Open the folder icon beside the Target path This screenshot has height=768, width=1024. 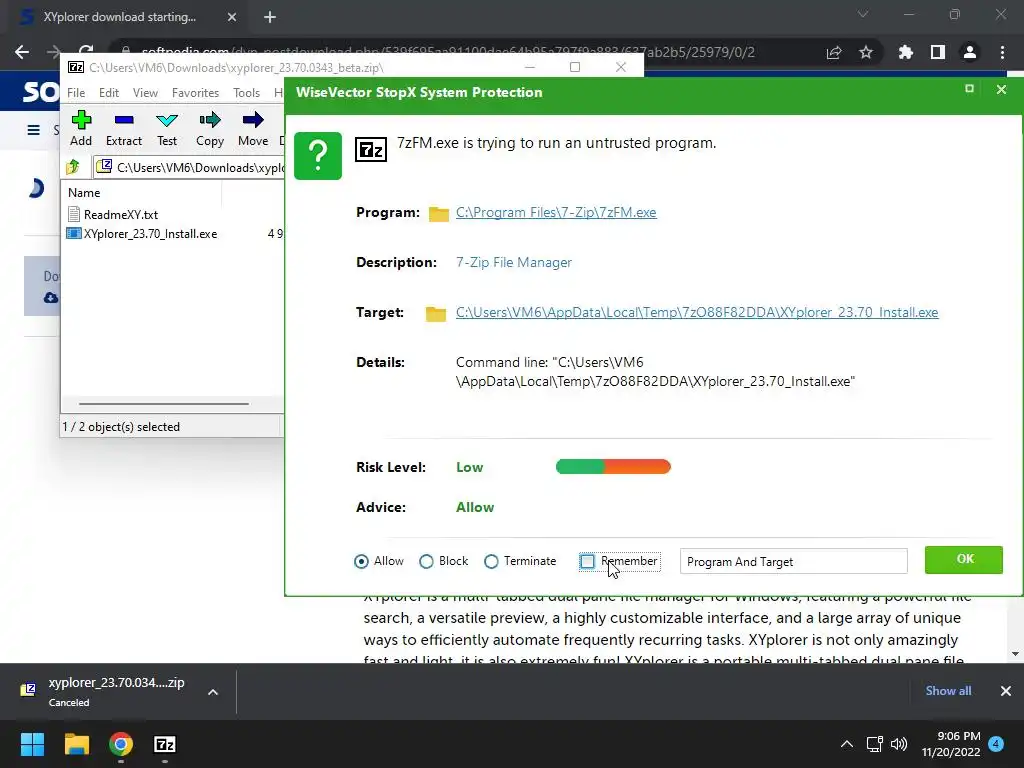click(436, 313)
